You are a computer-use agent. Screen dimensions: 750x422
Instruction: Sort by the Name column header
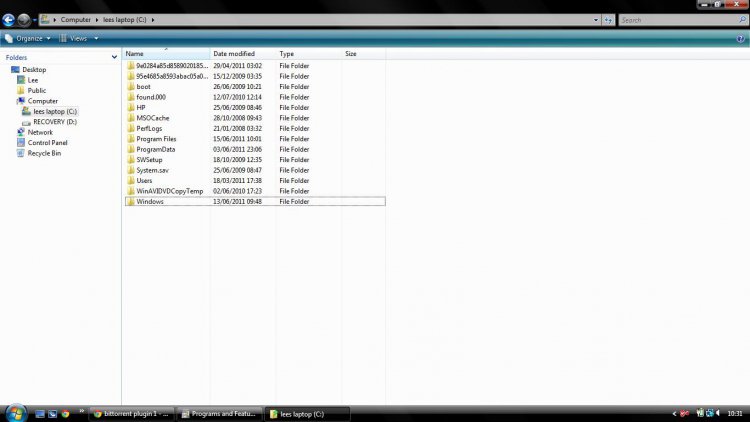pos(166,54)
